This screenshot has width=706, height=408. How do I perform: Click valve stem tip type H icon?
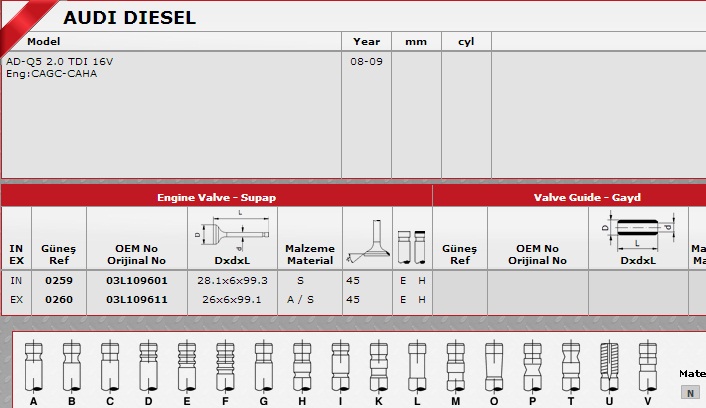pos(301,367)
